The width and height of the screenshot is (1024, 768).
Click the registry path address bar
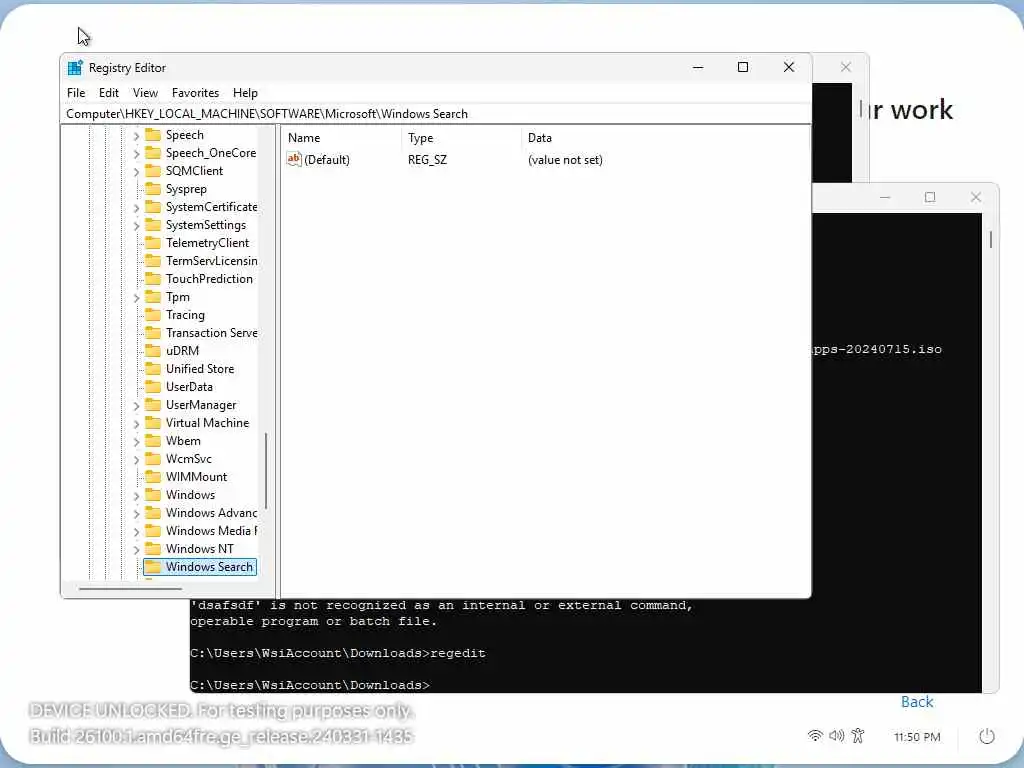pos(436,114)
